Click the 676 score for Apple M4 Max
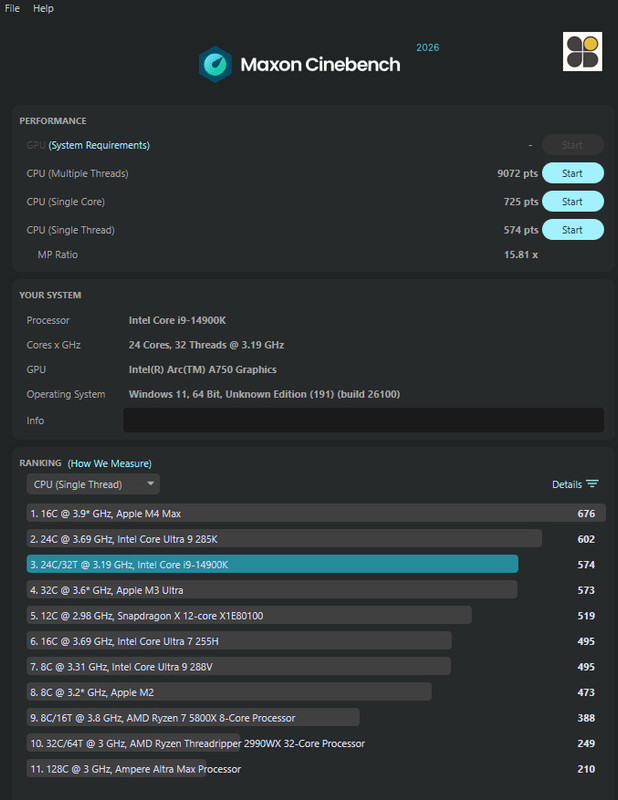Screen dimensions: 618x800 (586, 513)
